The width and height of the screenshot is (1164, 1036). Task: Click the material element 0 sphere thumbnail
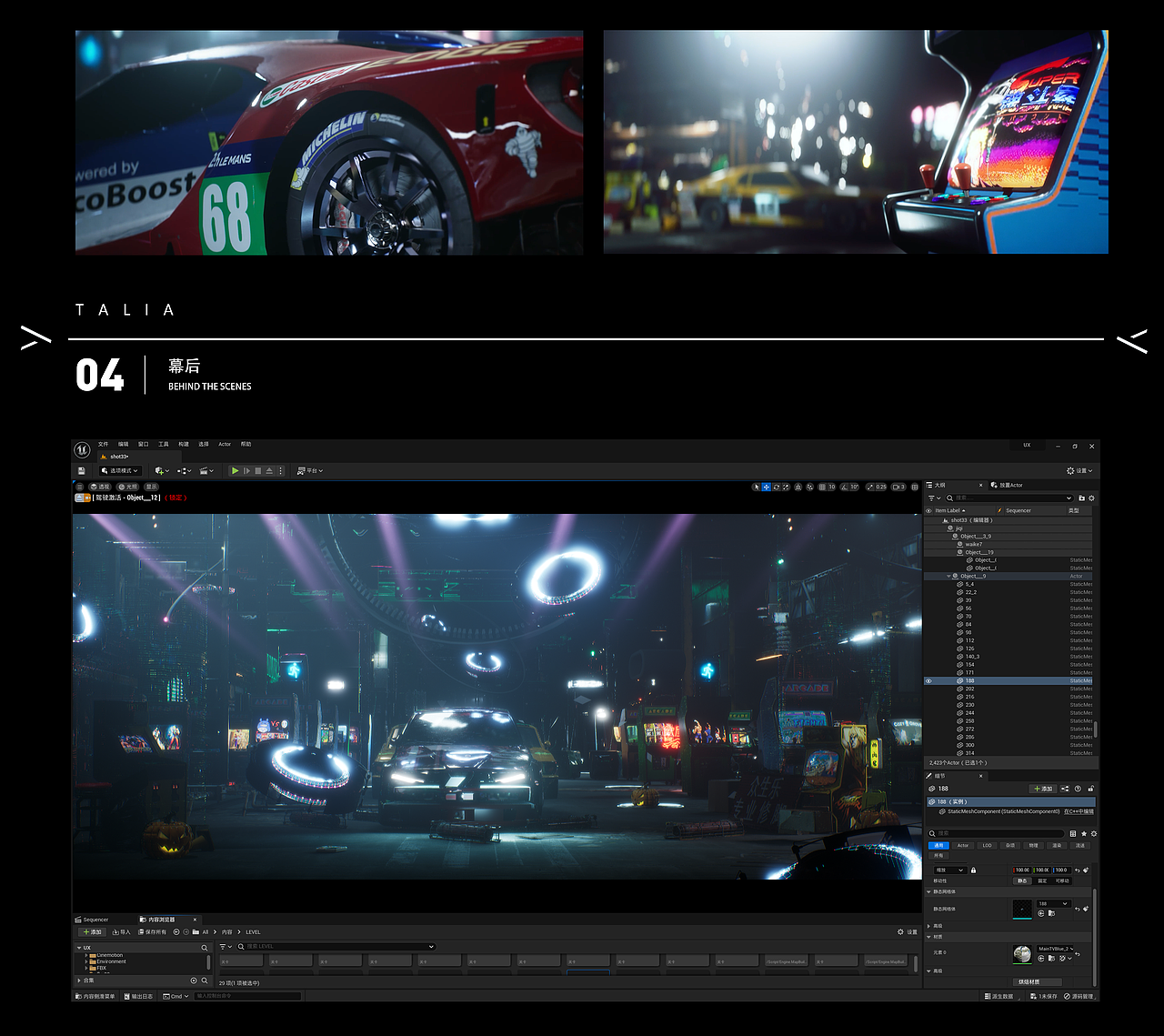pyautogui.click(x=1022, y=954)
